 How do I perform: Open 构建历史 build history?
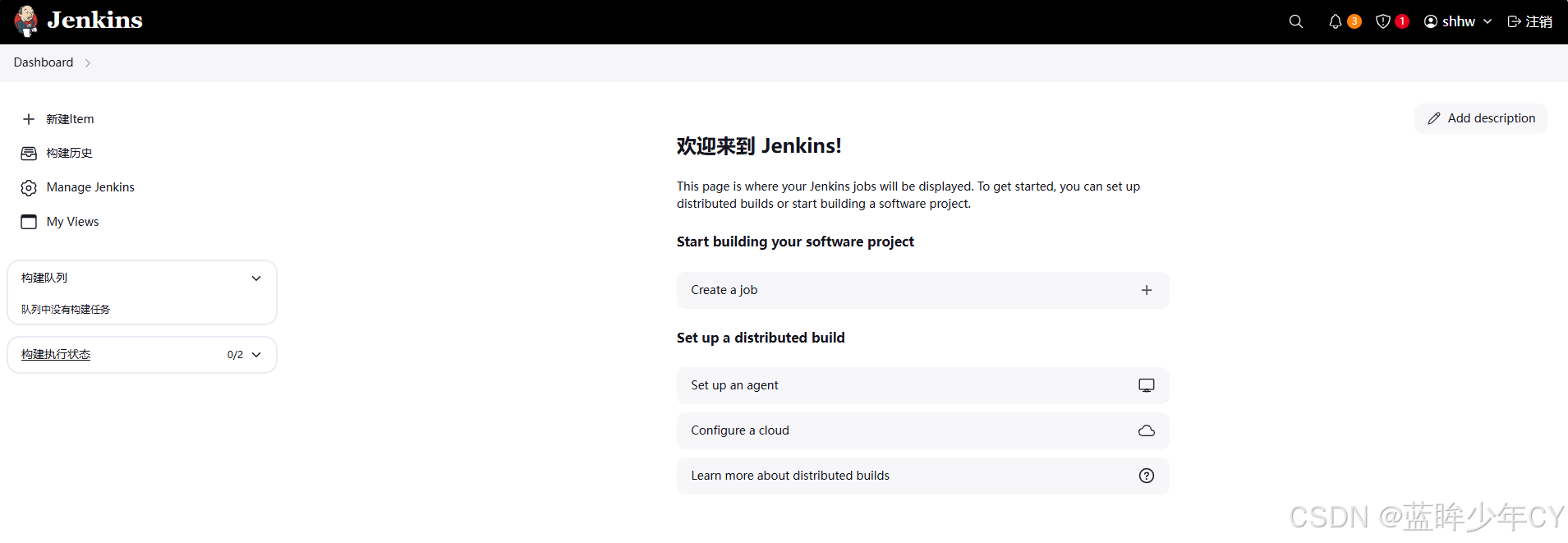coord(69,154)
